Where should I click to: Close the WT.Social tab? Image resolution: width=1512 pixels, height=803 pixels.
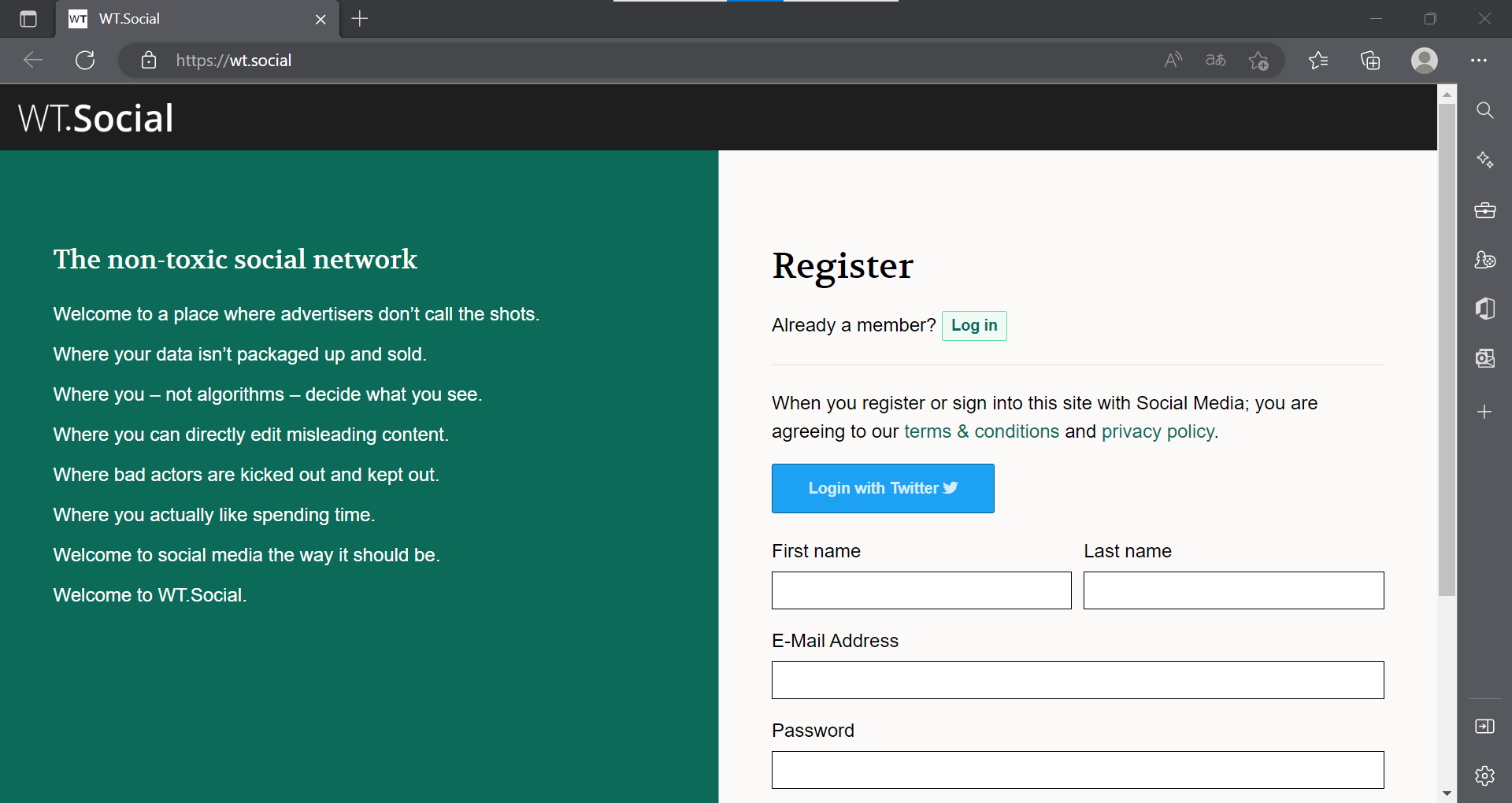pyautogui.click(x=321, y=19)
